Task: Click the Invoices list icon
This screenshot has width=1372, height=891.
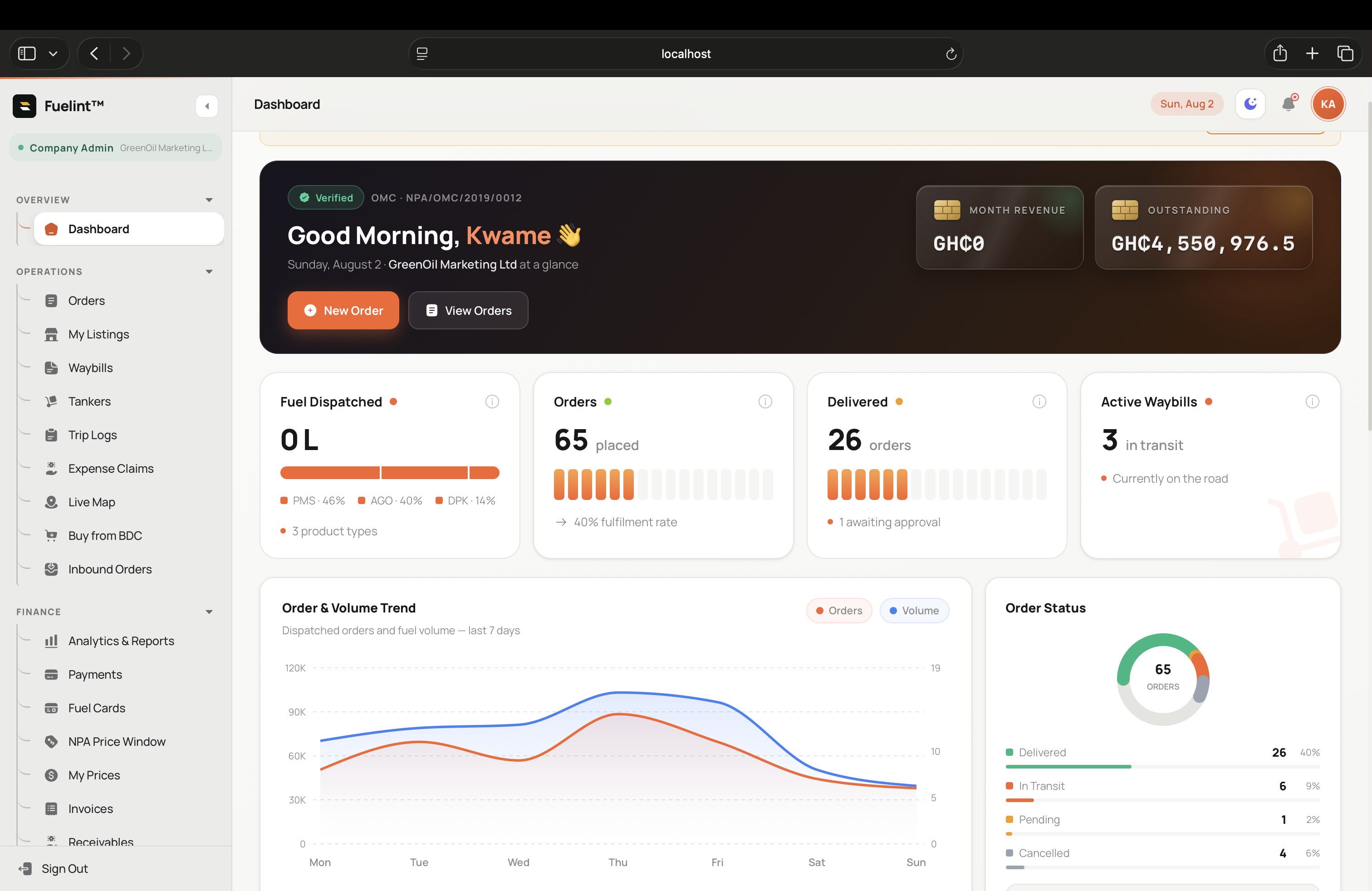Action: [x=51, y=808]
